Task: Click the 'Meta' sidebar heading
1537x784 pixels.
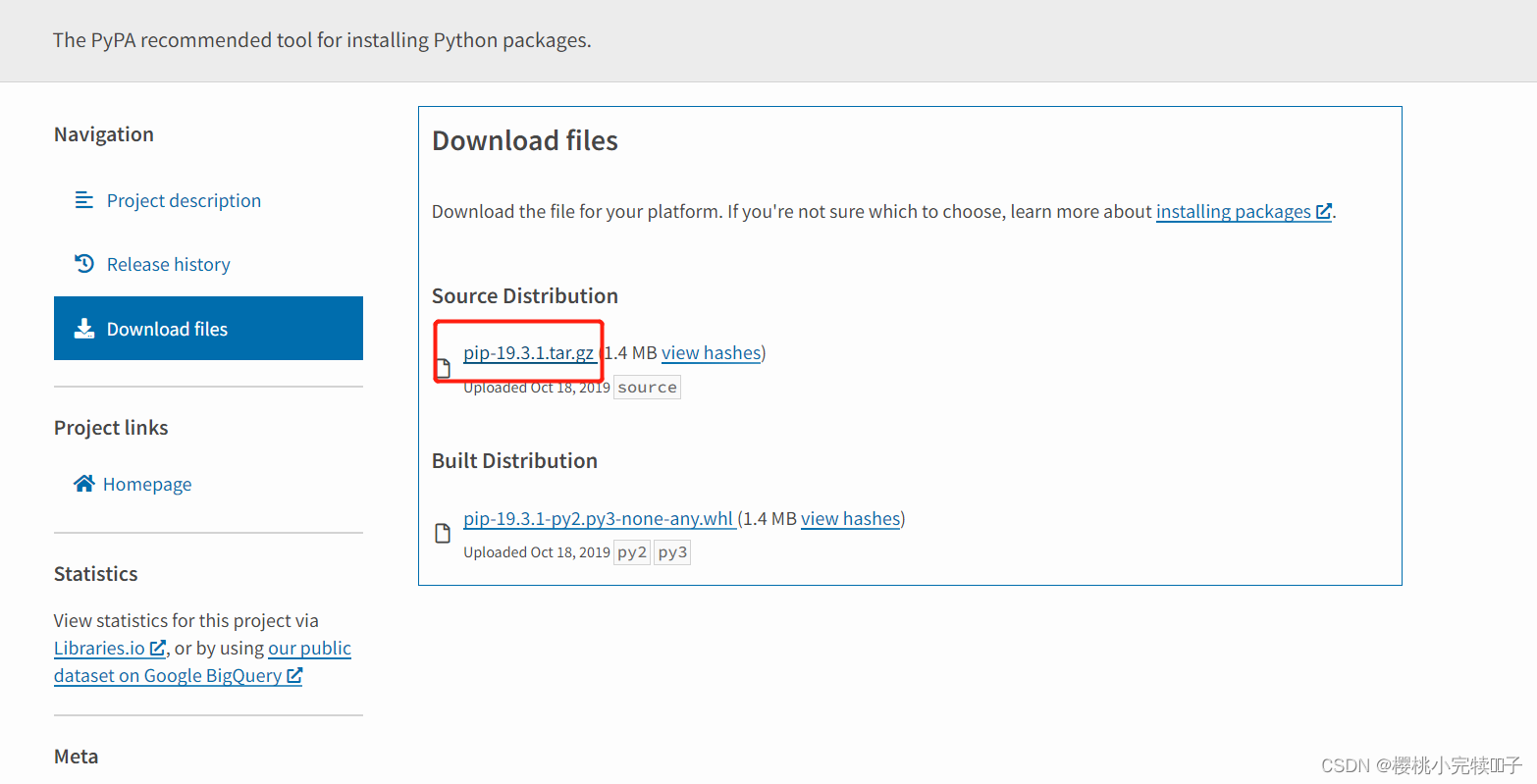Action: pos(76,757)
